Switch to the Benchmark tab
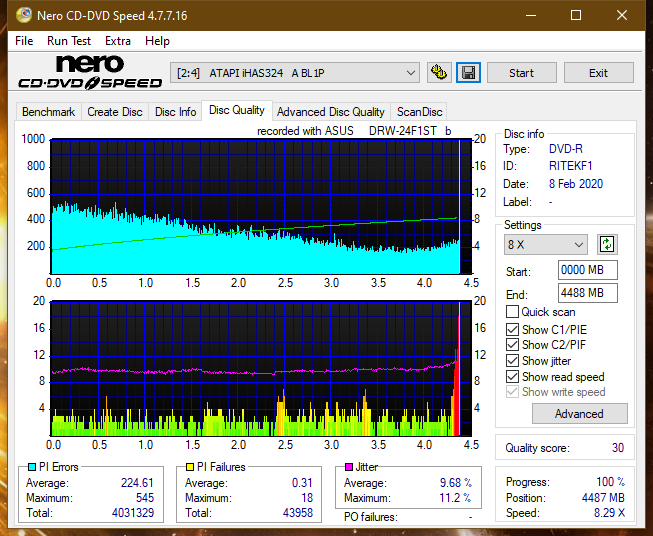This screenshot has width=653, height=536. [x=49, y=112]
